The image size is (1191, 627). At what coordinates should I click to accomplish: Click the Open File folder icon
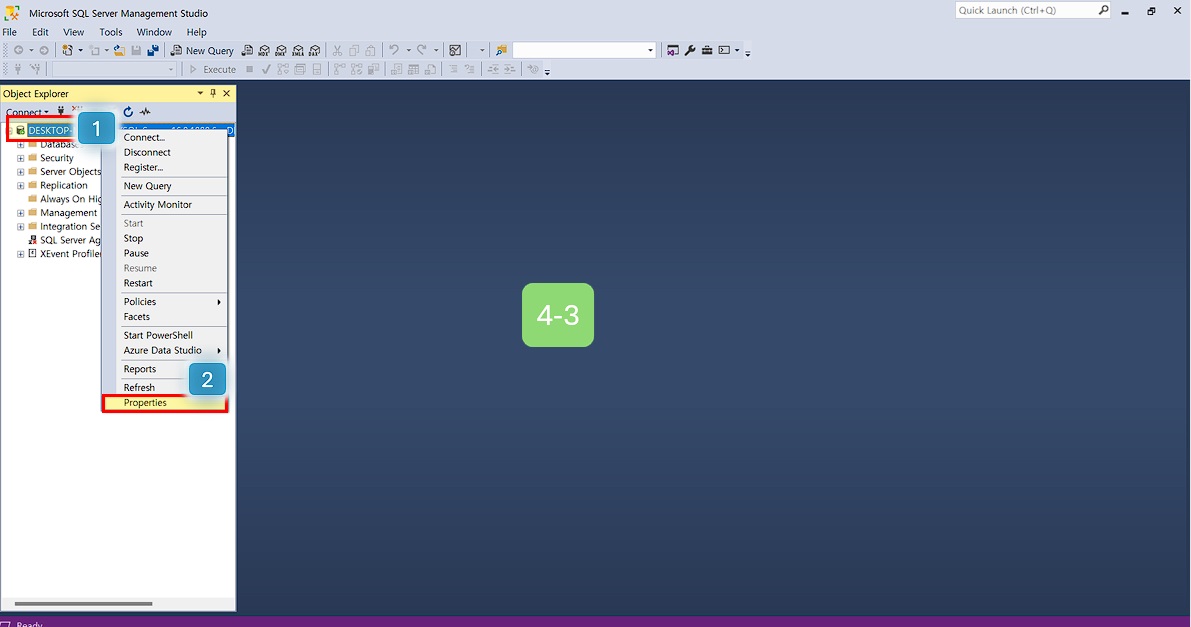(120, 50)
